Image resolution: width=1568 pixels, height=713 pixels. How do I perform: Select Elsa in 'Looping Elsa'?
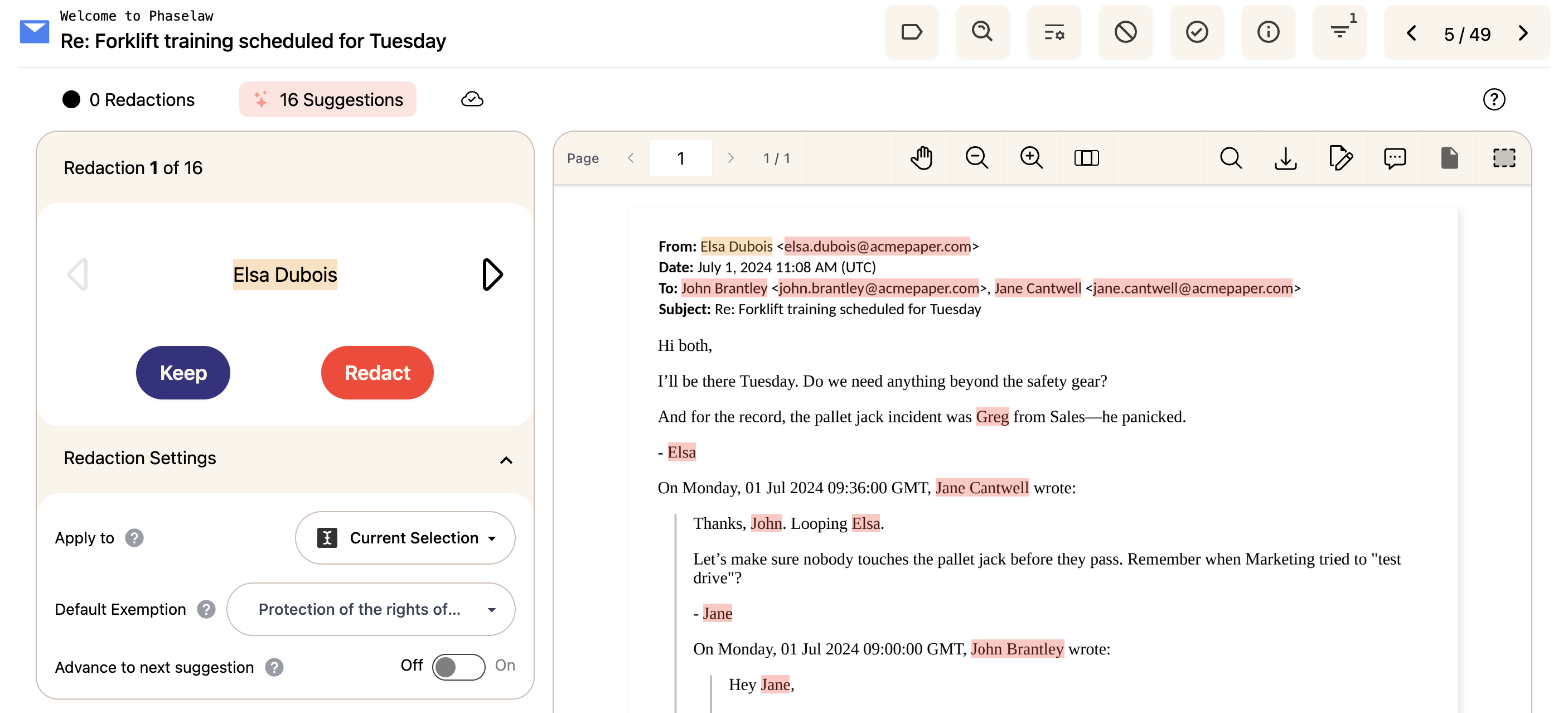(x=866, y=523)
